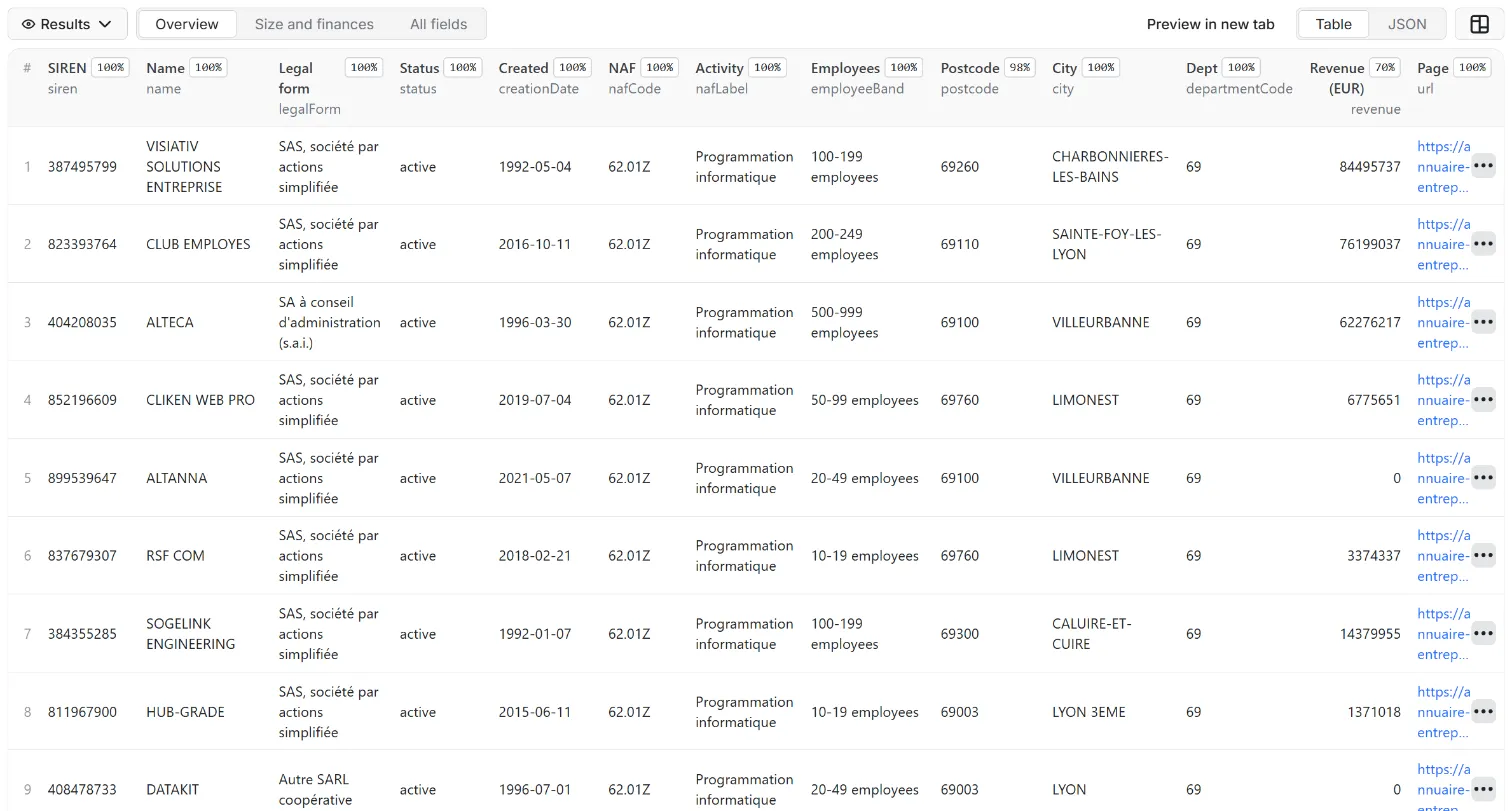Click the SIREN column header
The height and width of the screenshot is (811, 1512).
coord(67,68)
